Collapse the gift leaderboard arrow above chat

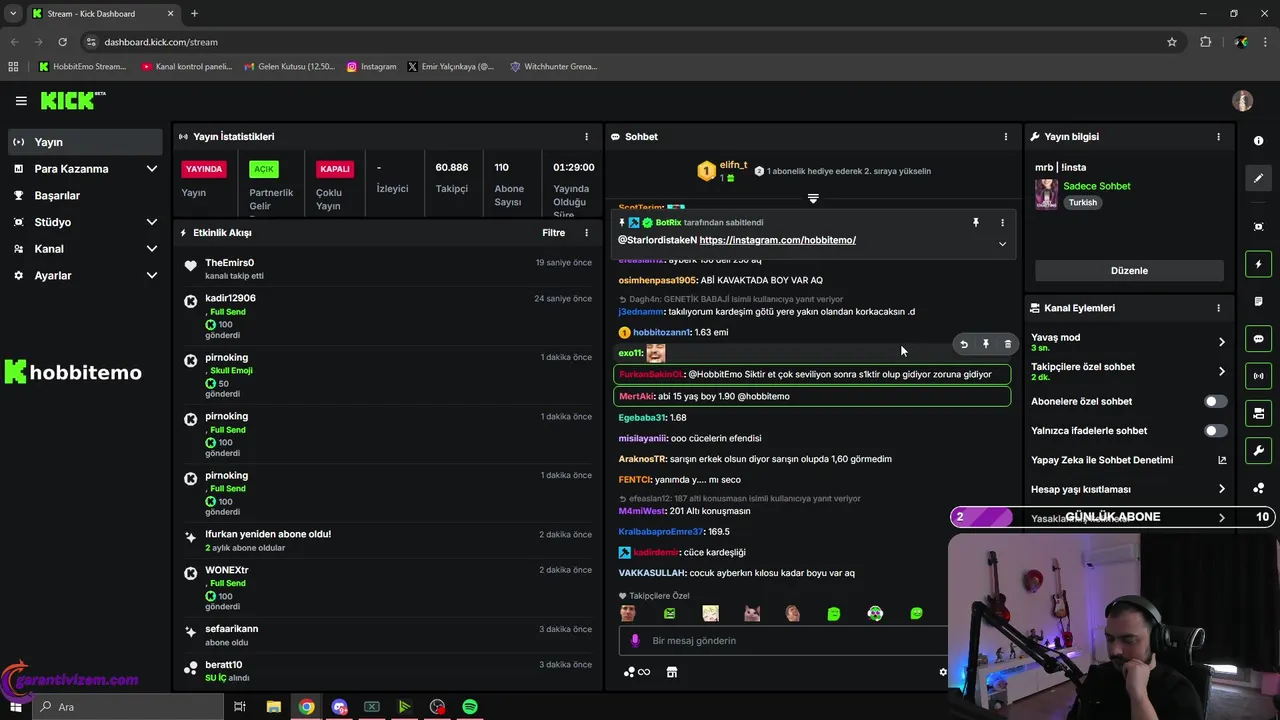click(x=813, y=199)
